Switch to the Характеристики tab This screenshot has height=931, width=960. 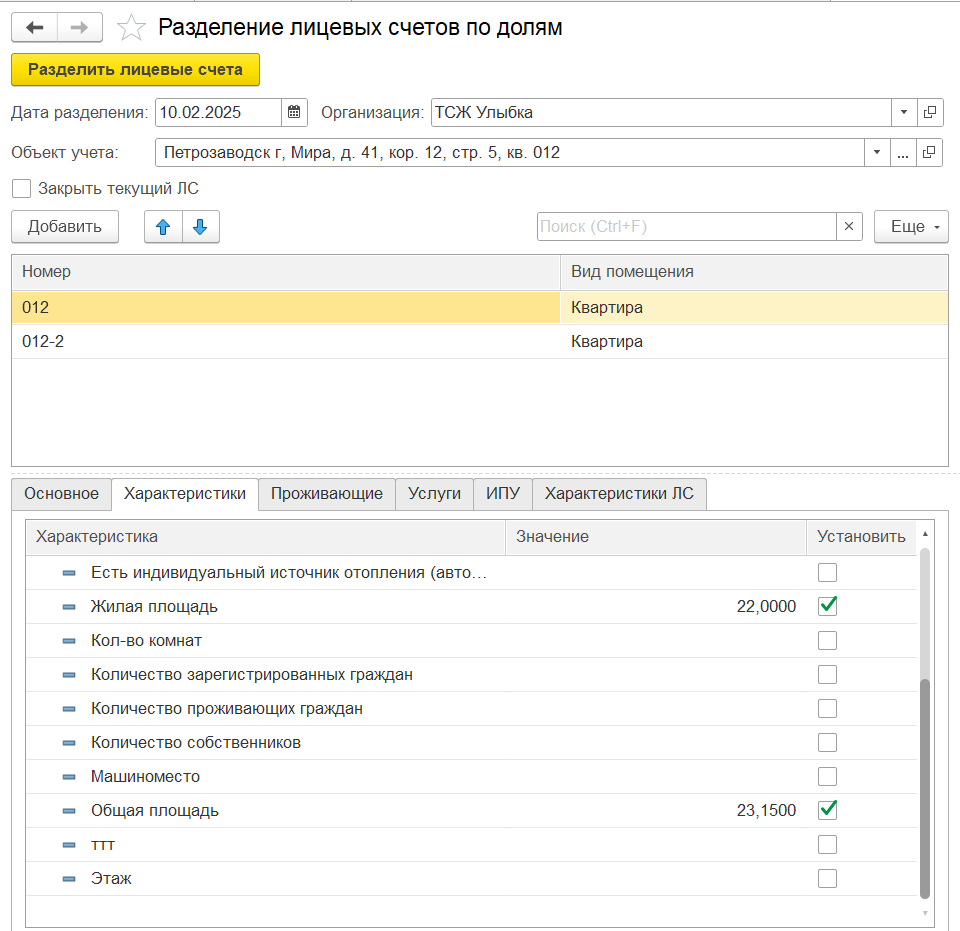[x=185, y=494]
